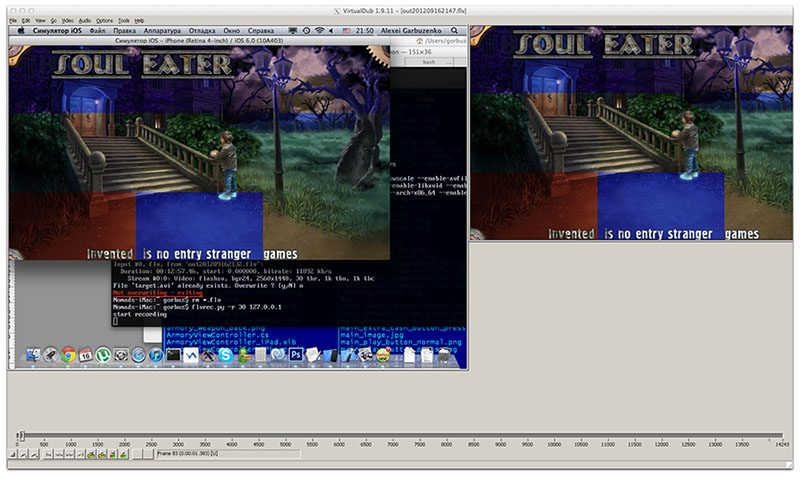Click the 'games' word in the output pane

[741, 234]
